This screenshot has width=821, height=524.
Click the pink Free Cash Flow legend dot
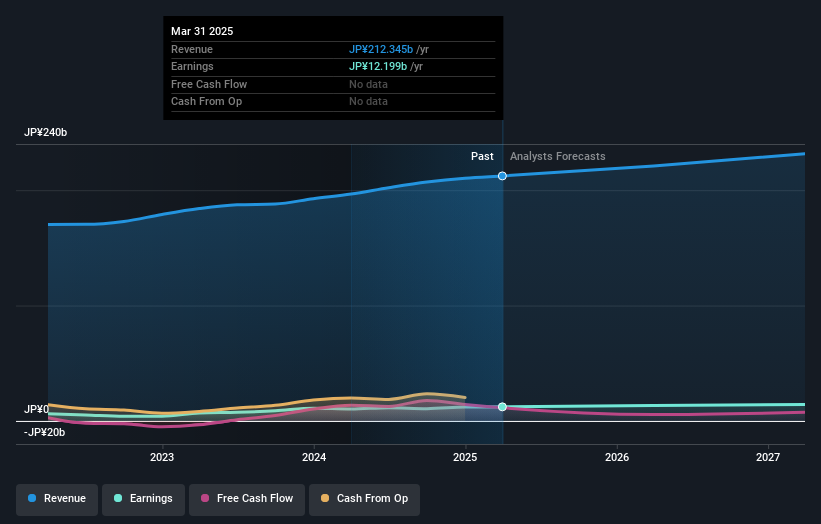(x=205, y=498)
